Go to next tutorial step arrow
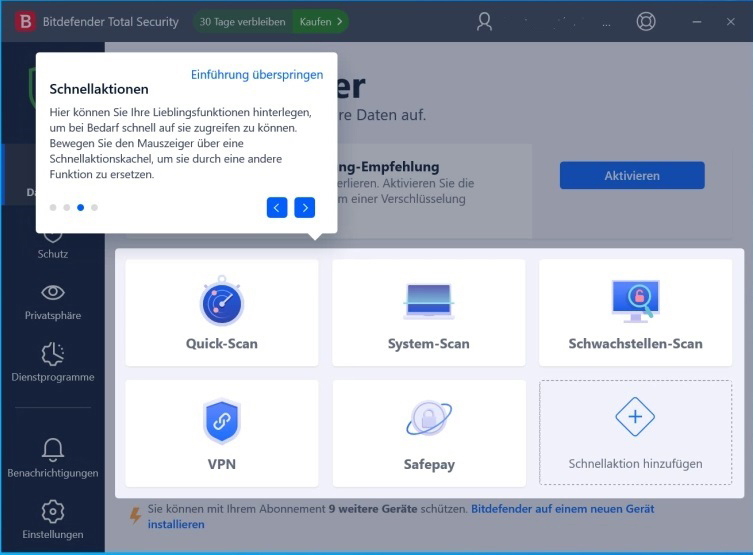Viewport: 753px width, 555px height. [x=304, y=207]
